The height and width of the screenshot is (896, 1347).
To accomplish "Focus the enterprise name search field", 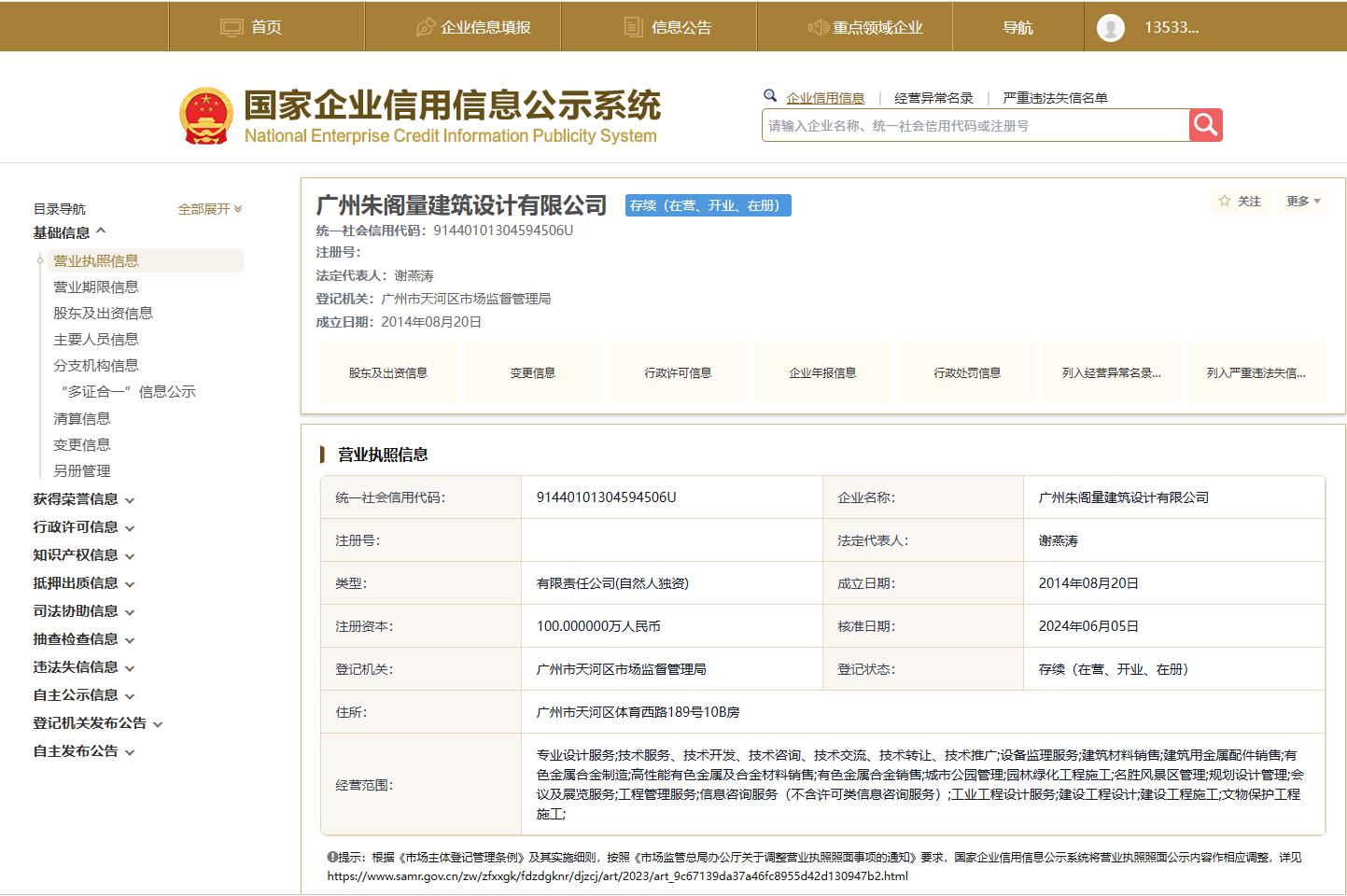I will point(975,125).
